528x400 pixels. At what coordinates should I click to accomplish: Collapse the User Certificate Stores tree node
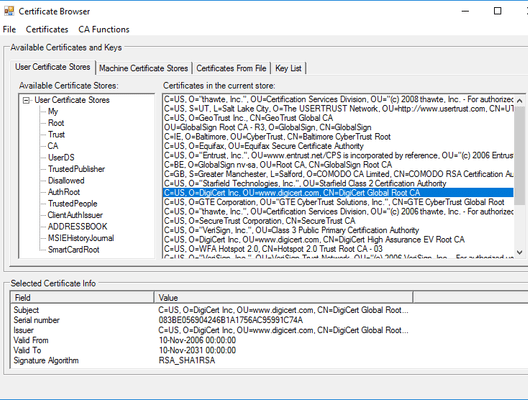point(26,100)
